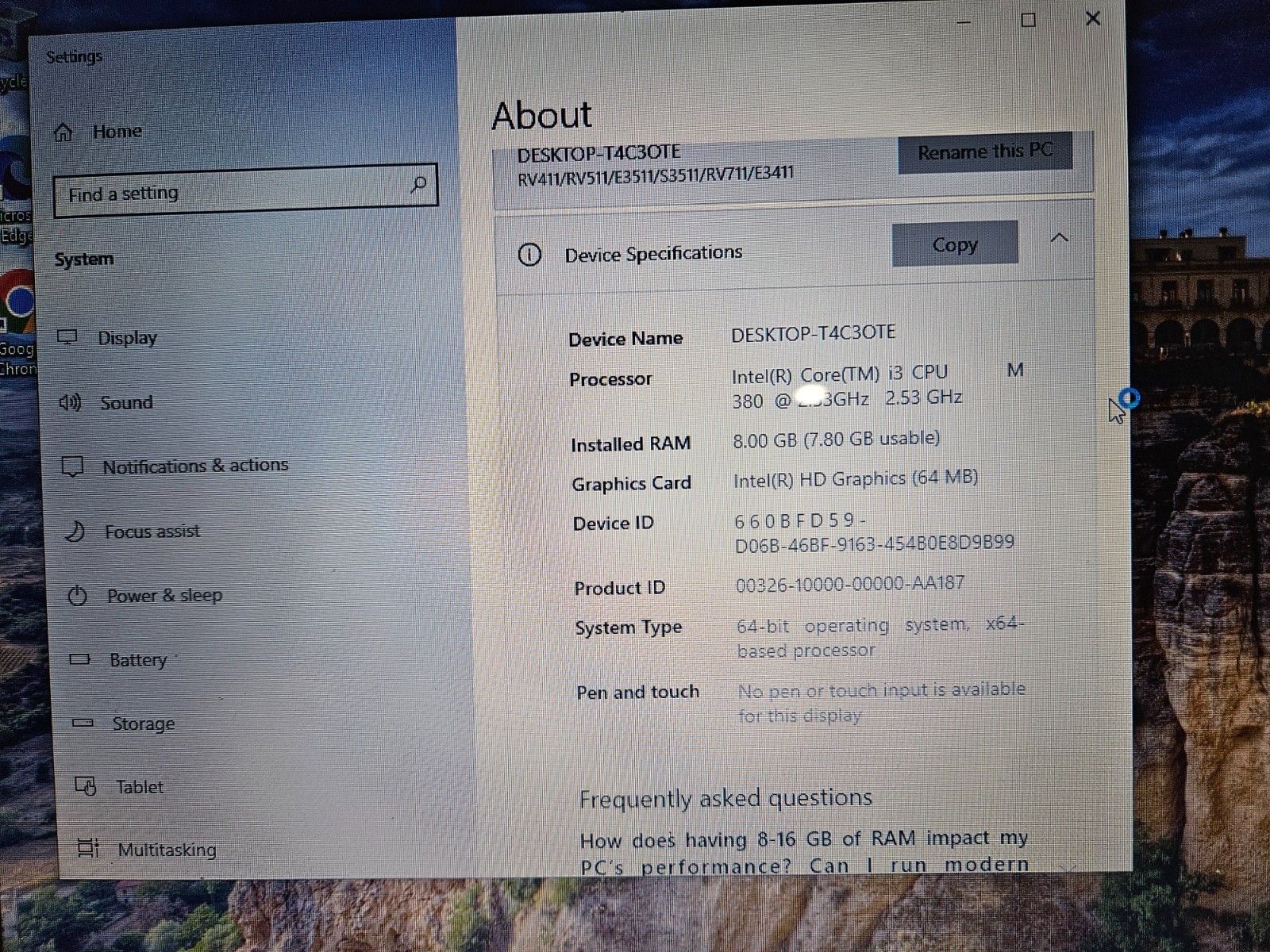Select model text RV411/RV511/E3511/S3511/RV711/E3411
This screenshot has width=1270, height=952.
pos(656,176)
